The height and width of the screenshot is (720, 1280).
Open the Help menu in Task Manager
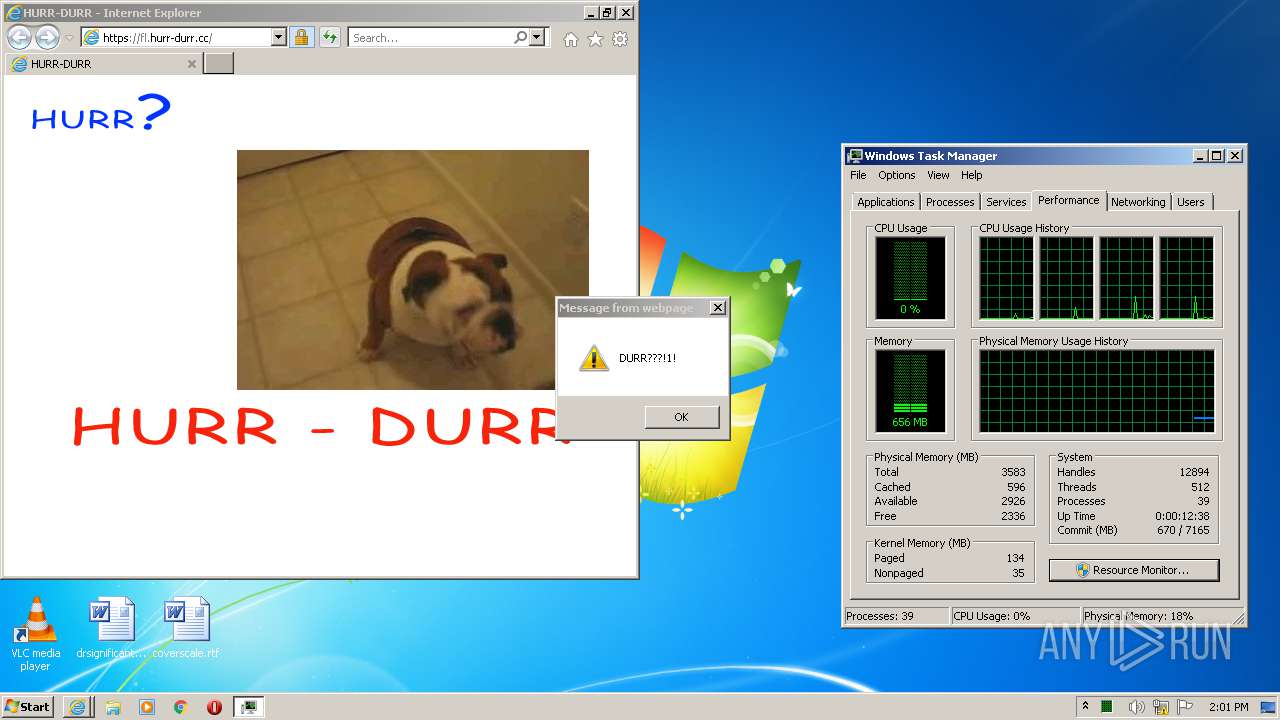972,175
